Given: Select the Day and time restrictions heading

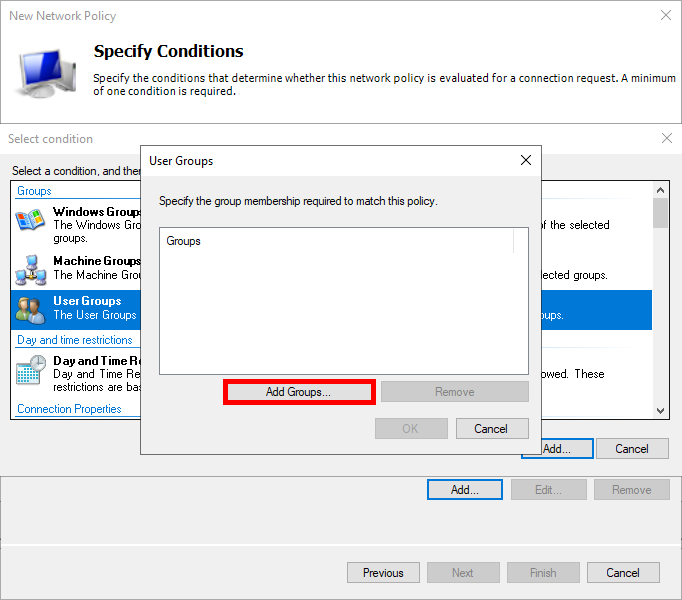Looking at the screenshot, I should pos(75,340).
